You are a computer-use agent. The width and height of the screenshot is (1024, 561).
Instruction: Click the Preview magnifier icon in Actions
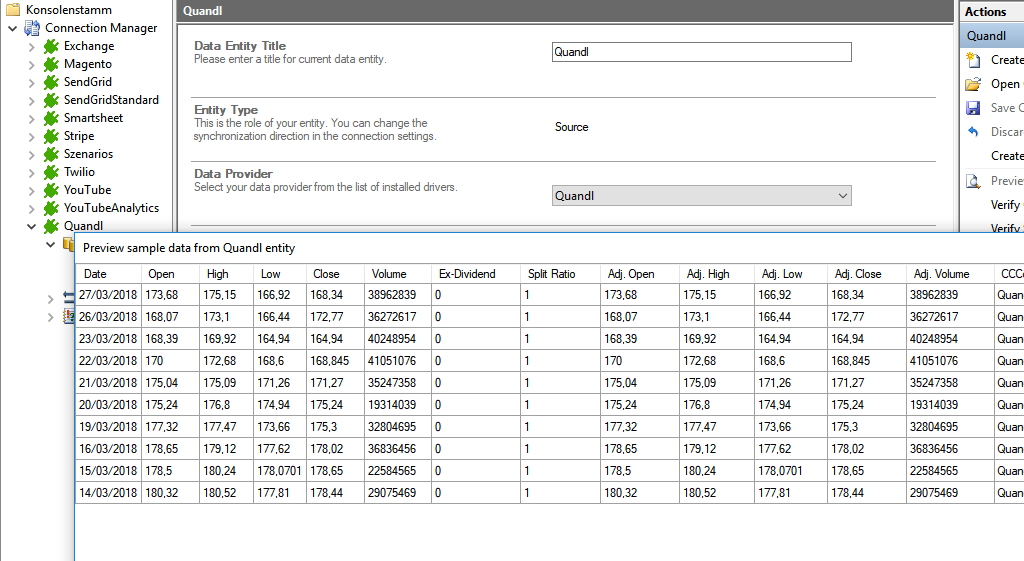tap(973, 181)
